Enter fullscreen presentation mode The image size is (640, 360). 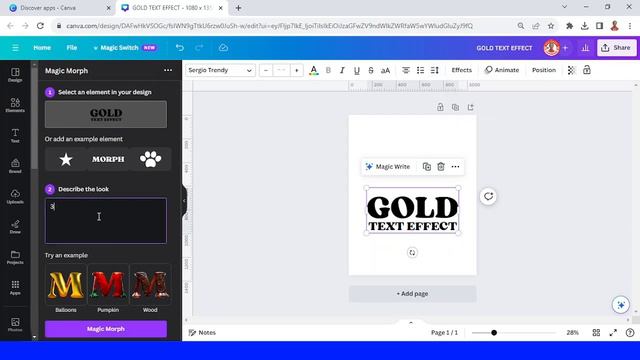point(613,333)
